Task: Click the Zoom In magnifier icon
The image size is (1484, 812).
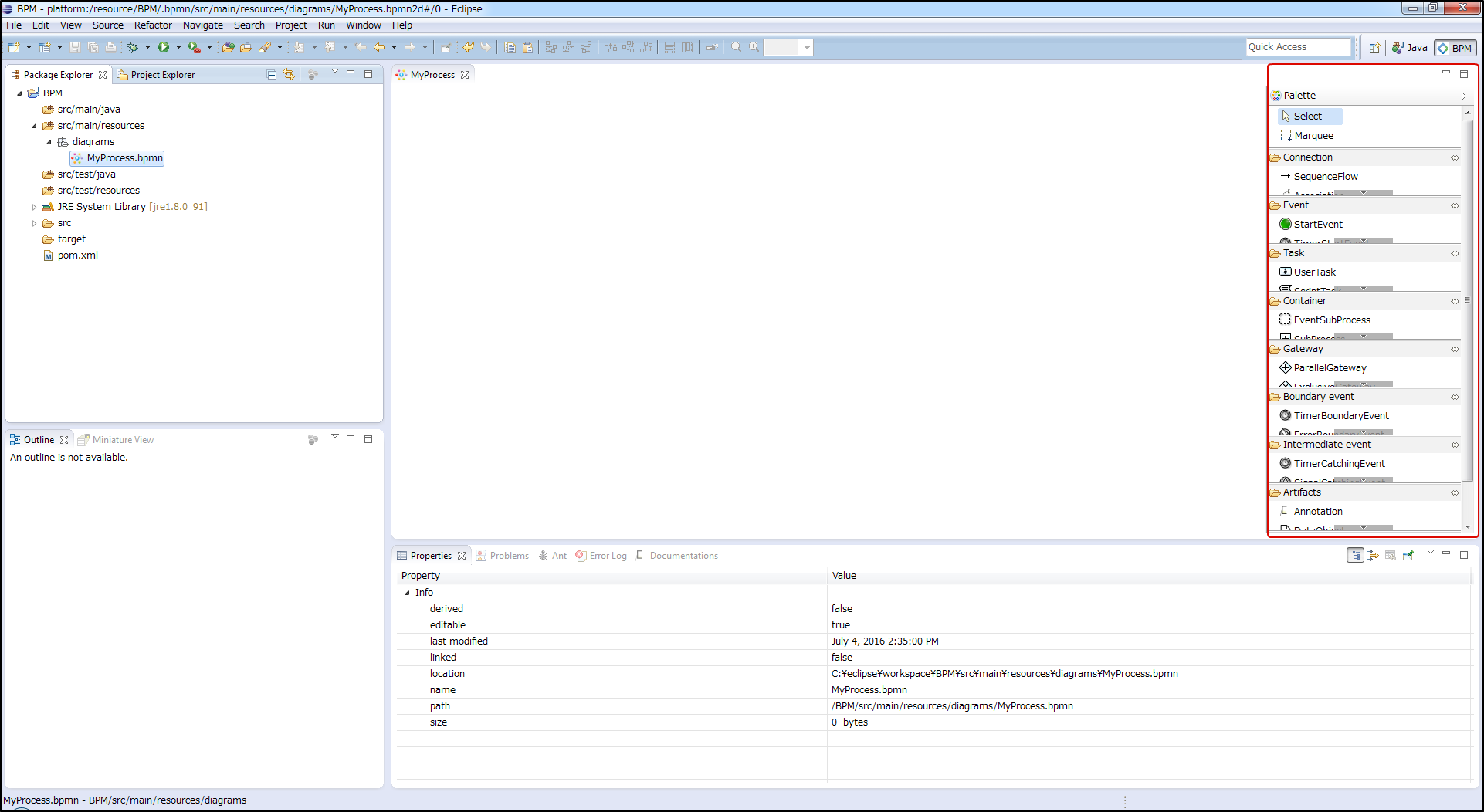Action: 754,47
